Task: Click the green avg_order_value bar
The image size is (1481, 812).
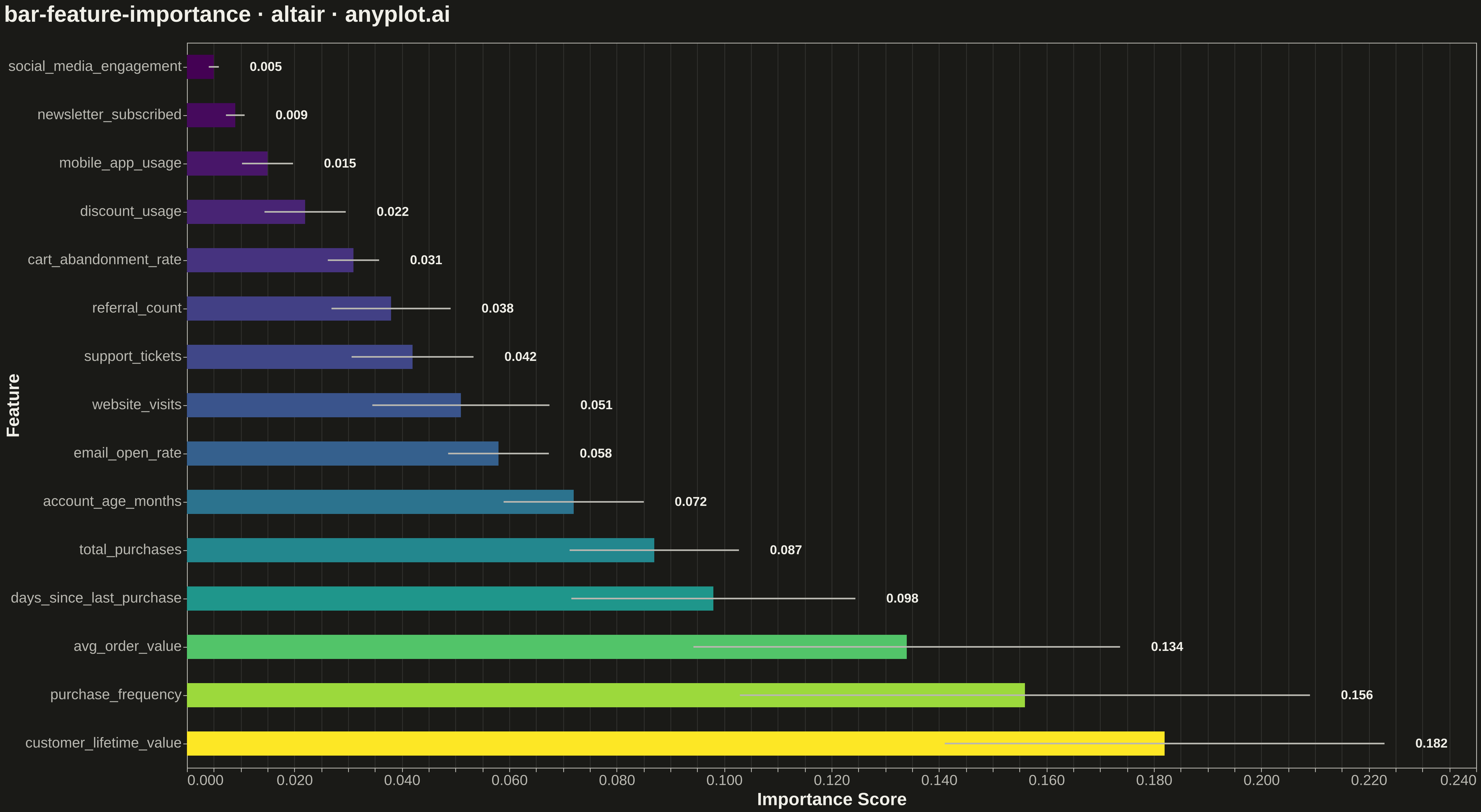Action: pyautogui.click(x=547, y=647)
